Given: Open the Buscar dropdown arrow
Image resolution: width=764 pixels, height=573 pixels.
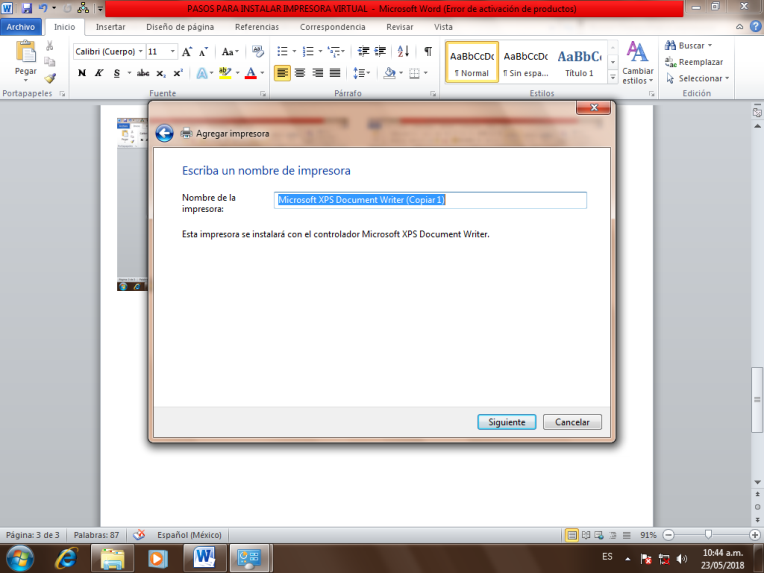Looking at the screenshot, I should click(710, 45).
